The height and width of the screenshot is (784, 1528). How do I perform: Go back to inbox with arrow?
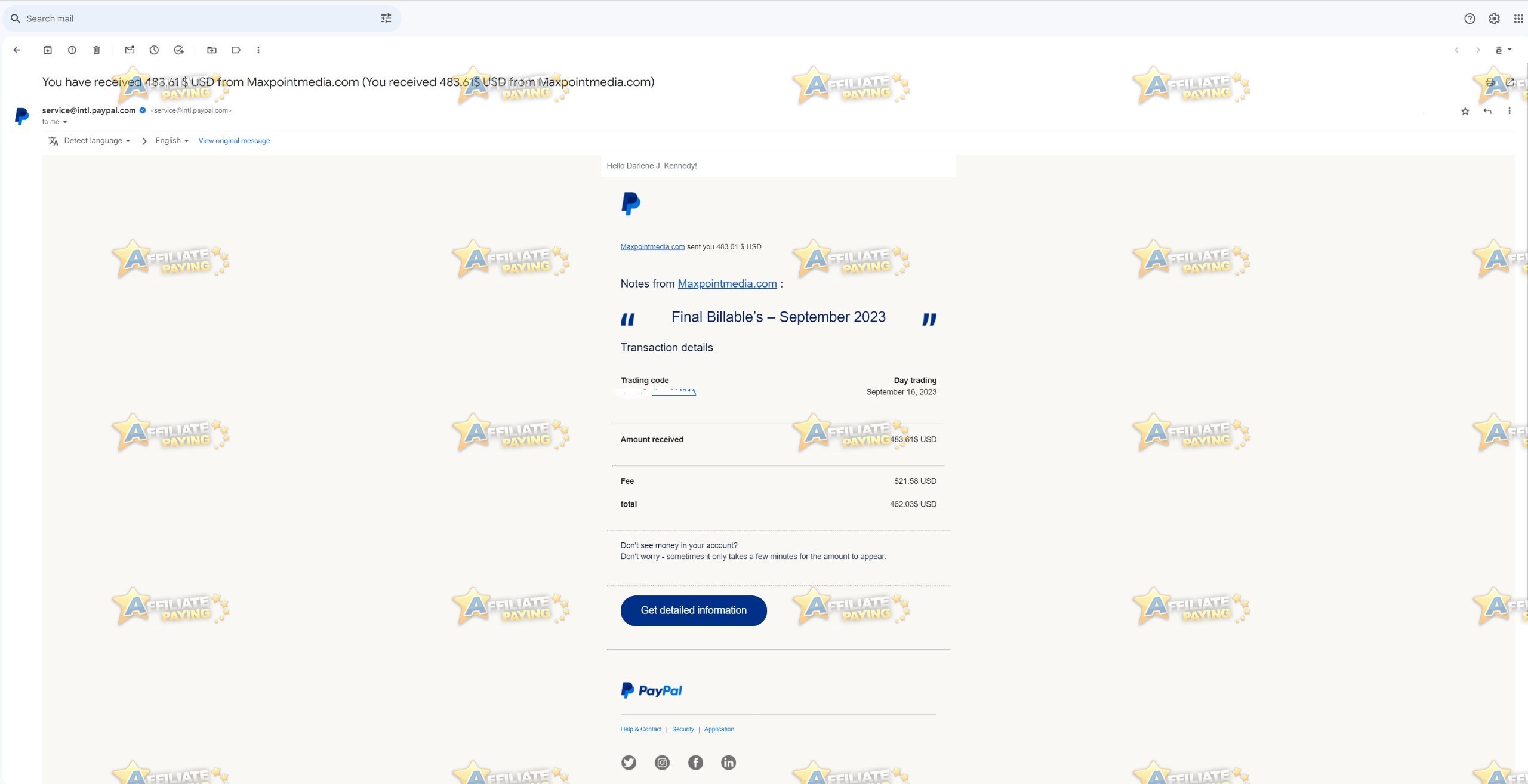click(17, 50)
